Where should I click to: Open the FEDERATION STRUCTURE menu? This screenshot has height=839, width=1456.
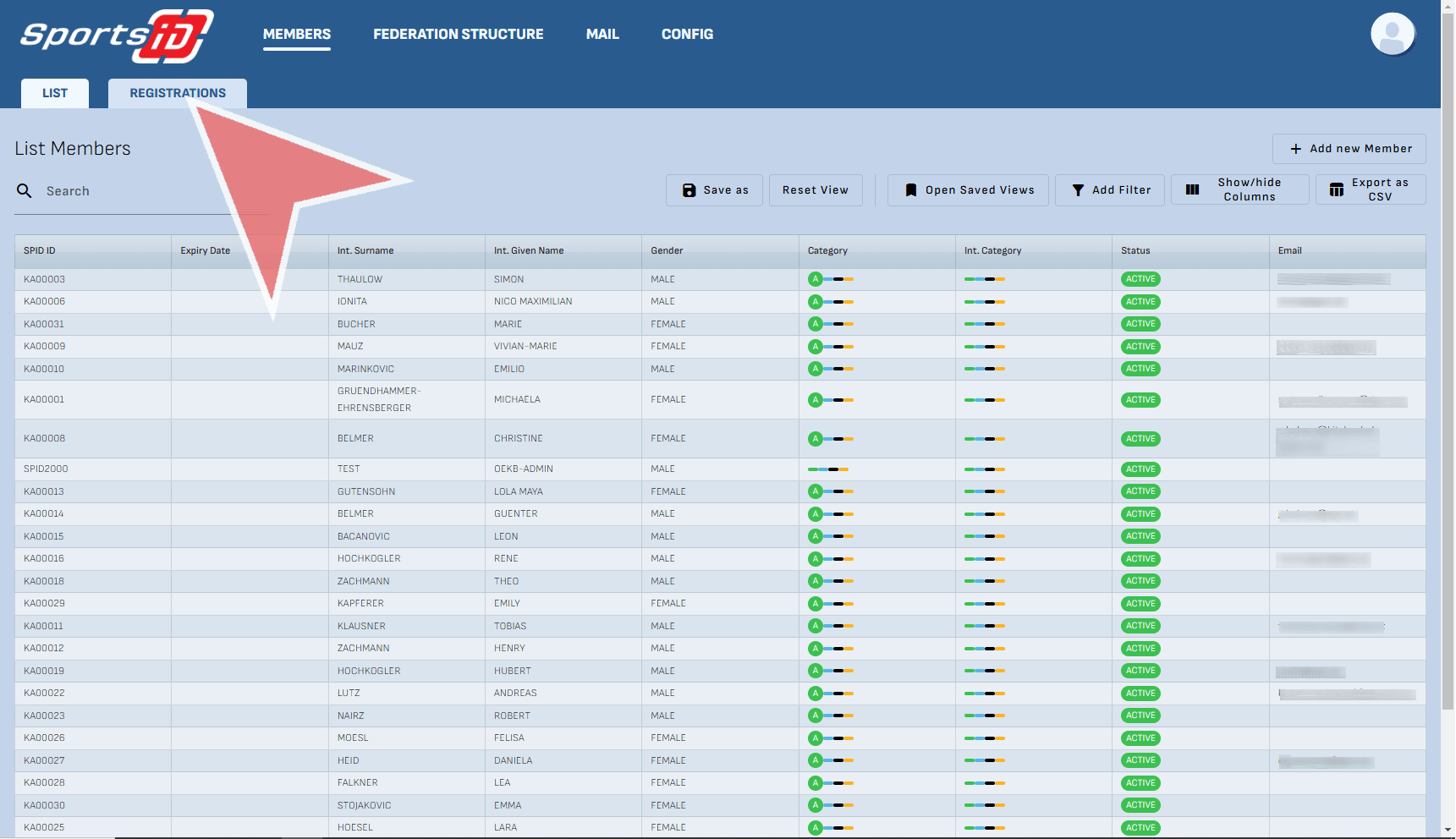[x=458, y=34]
